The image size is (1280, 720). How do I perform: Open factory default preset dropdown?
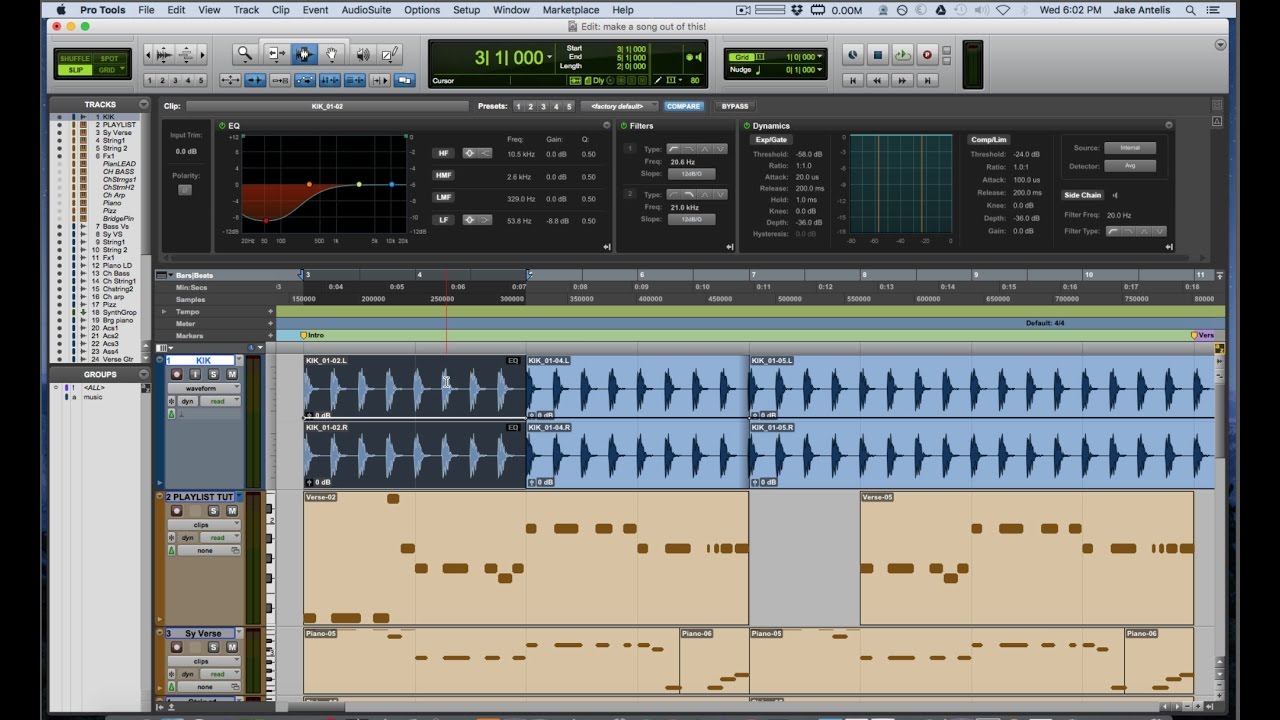[620, 106]
